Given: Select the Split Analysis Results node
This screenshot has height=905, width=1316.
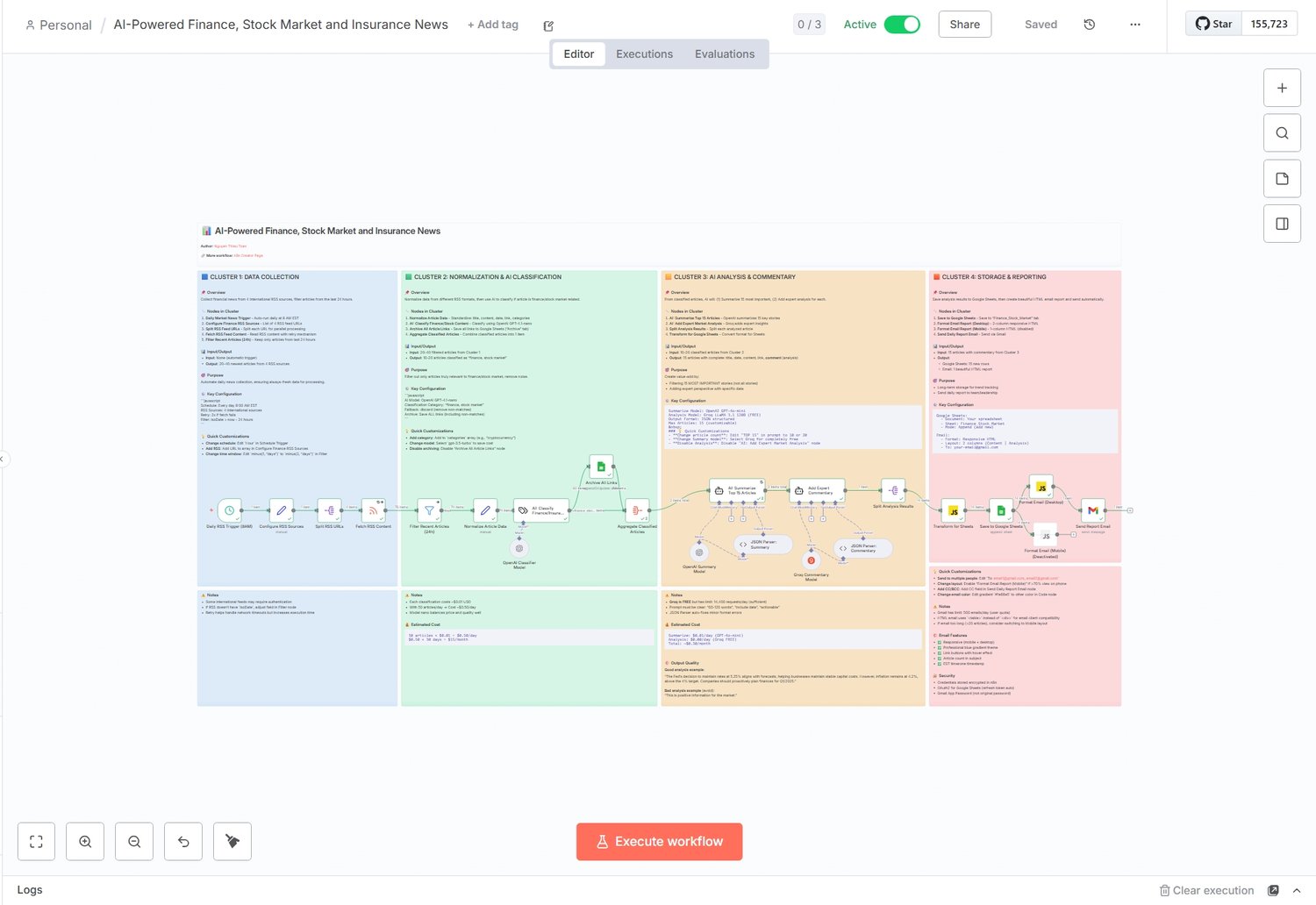Looking at the screenshot, I should 893,490.
